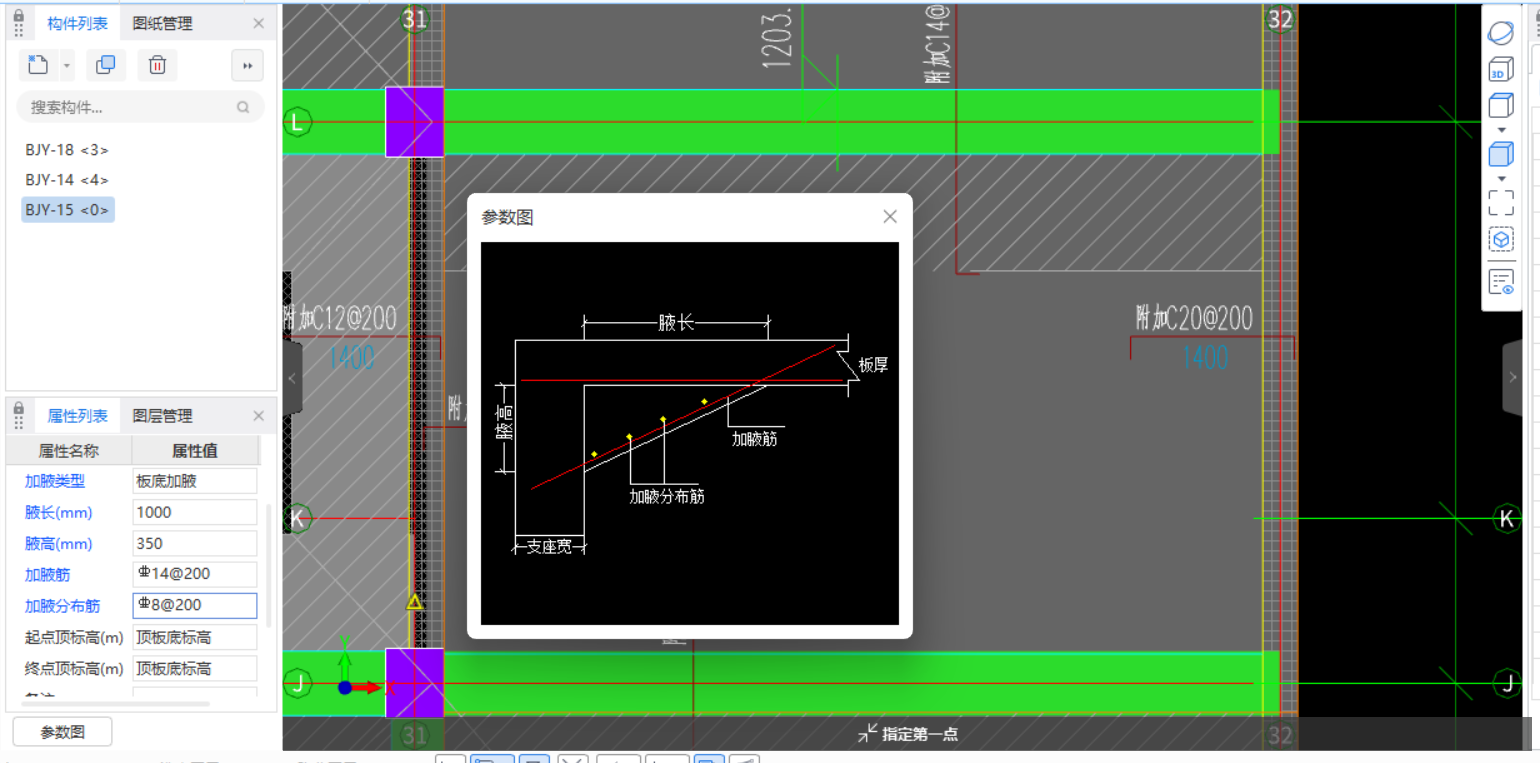Viewport: 1540px width, 763px height.
Task: Click 起点顶标高(m) property label
Action: (x=75, y=638)
